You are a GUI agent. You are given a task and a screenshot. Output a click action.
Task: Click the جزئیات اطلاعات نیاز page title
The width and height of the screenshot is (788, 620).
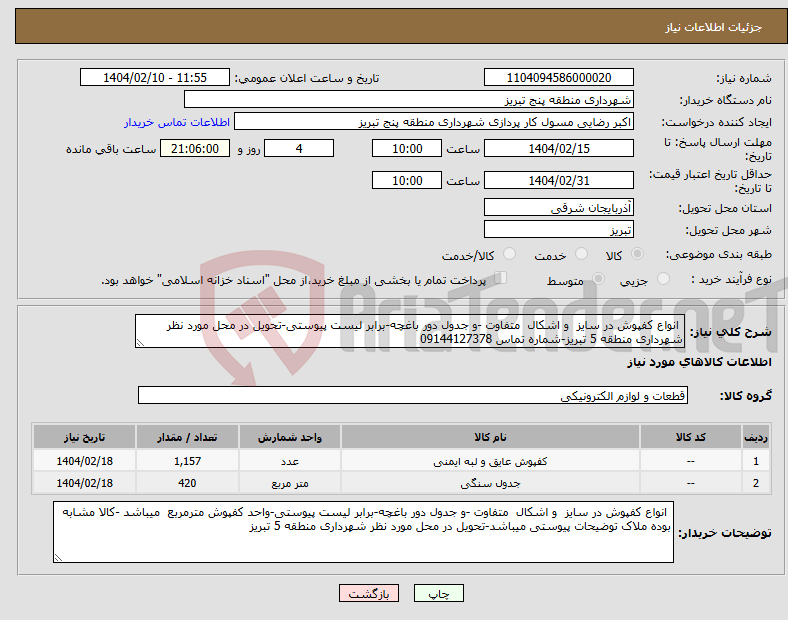[x=714, y=27]
